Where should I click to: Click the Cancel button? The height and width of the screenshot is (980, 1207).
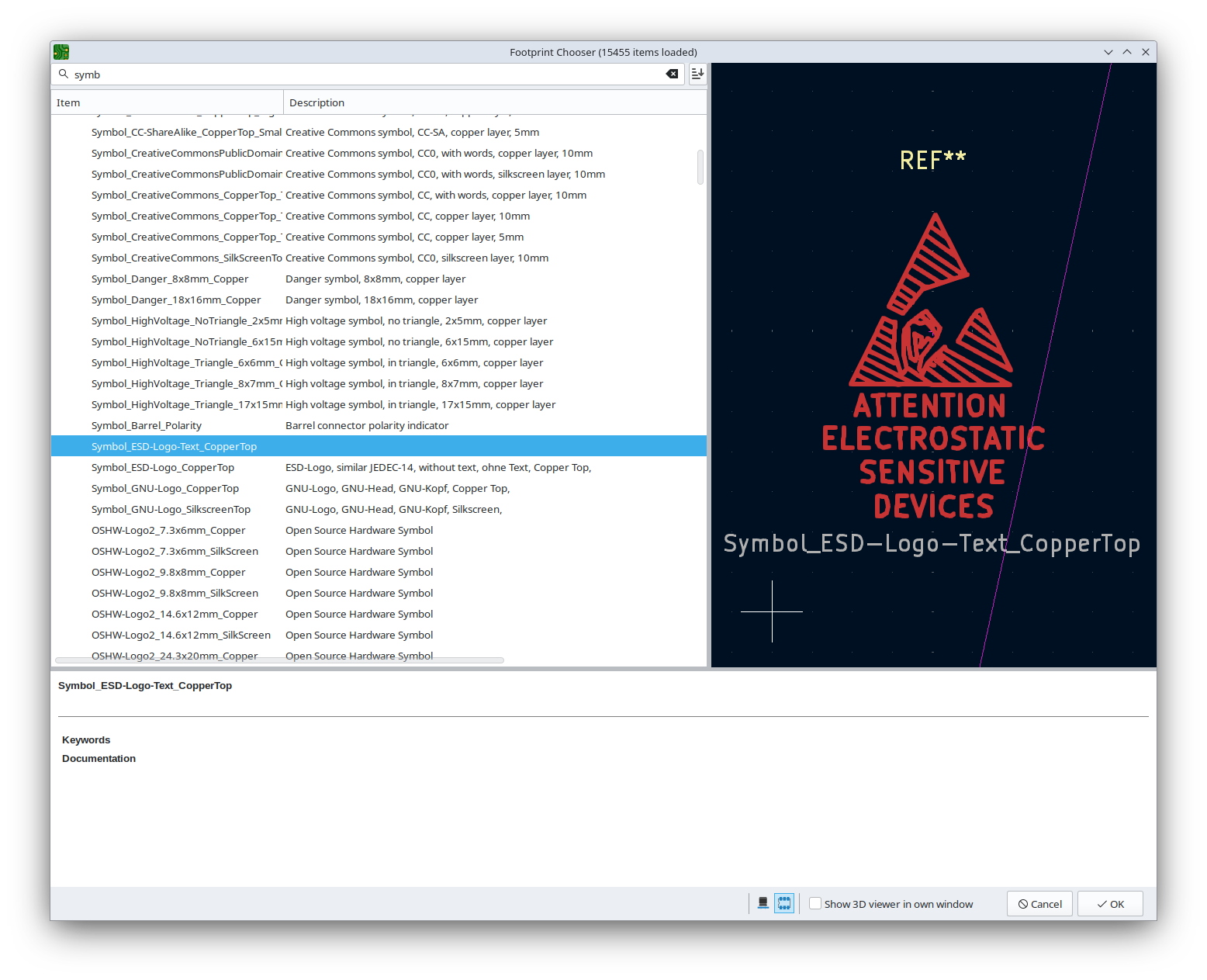pos(1039,904)
